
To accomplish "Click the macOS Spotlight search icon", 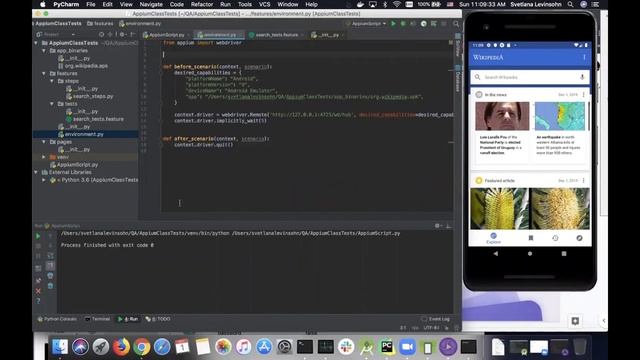I will click(570, 4).
